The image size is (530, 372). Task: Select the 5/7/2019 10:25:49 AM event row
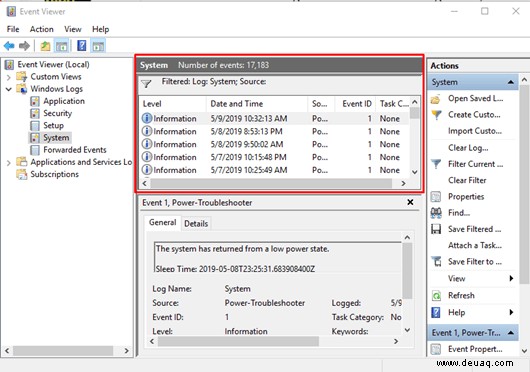274,170
